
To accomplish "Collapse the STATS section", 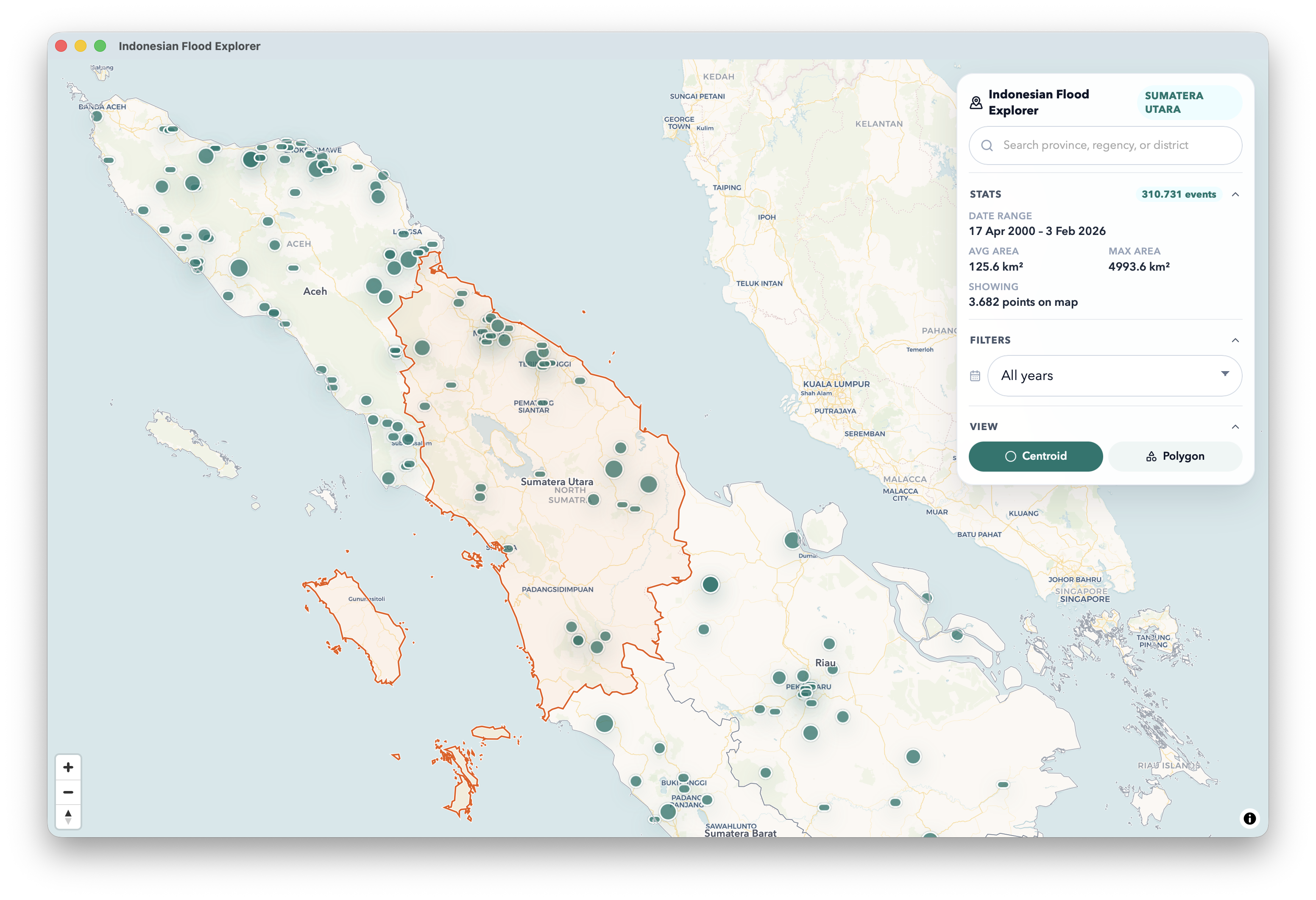I will pyautogui.click(x=1236, y=194).
